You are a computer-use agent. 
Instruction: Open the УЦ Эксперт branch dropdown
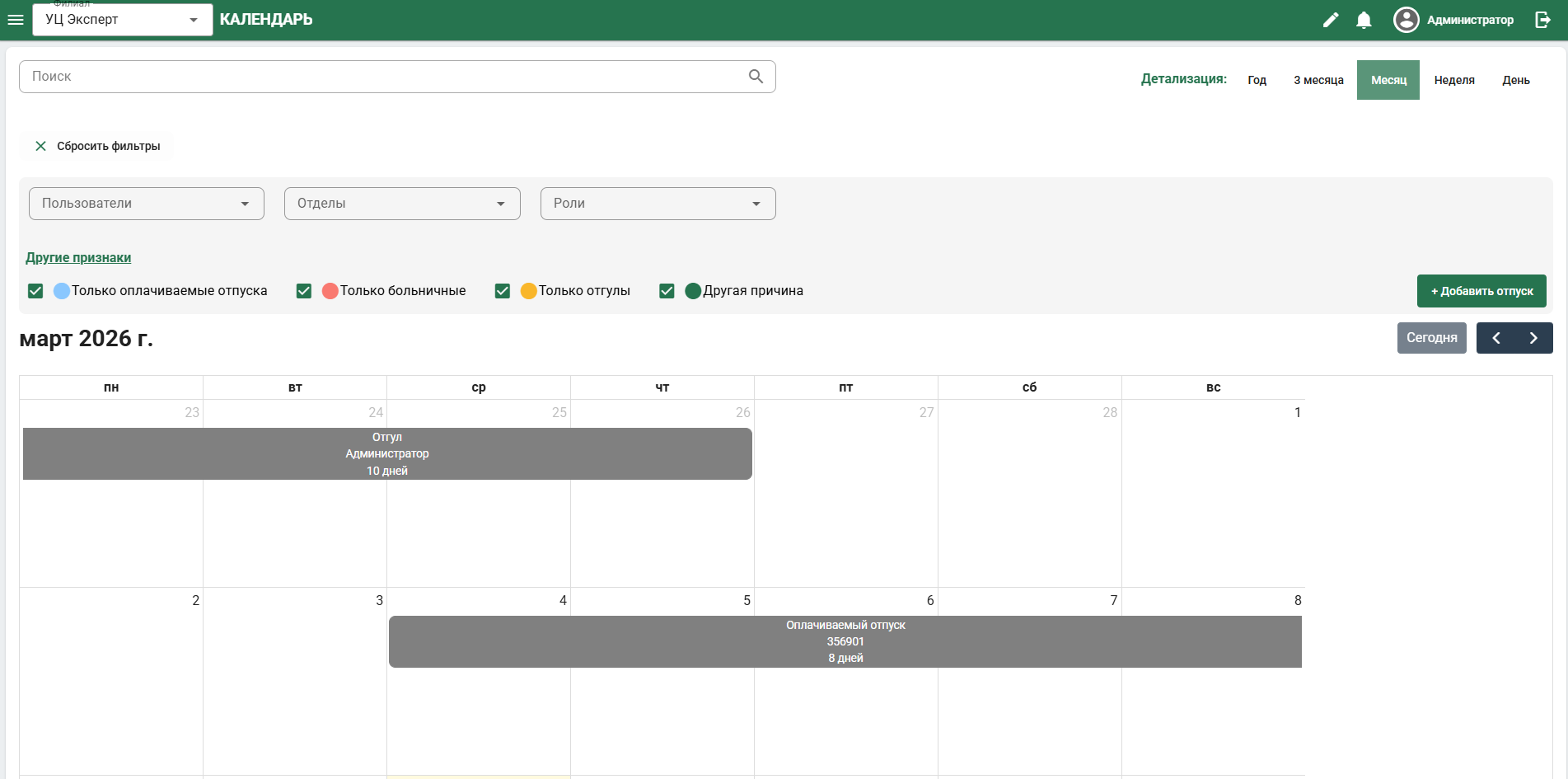tap(123, 20)
